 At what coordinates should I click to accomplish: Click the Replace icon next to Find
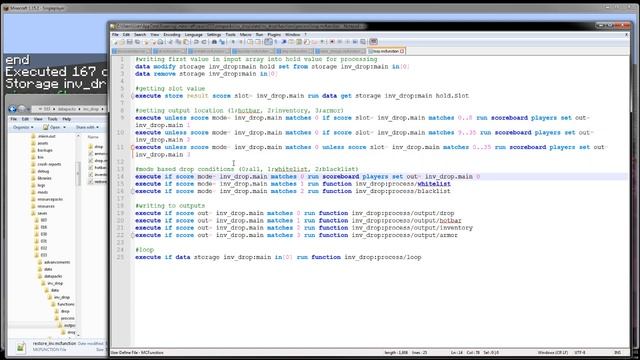(x=222, y=42)
